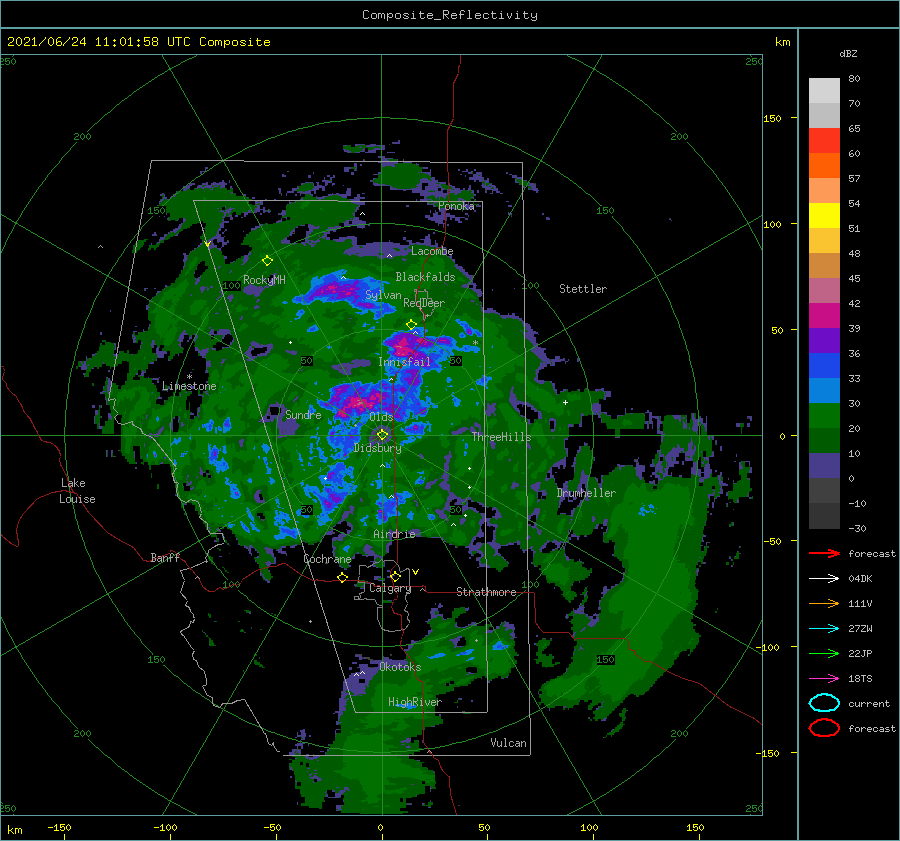
Task: Click the Ponoka town label
Action: coord(456,206)
